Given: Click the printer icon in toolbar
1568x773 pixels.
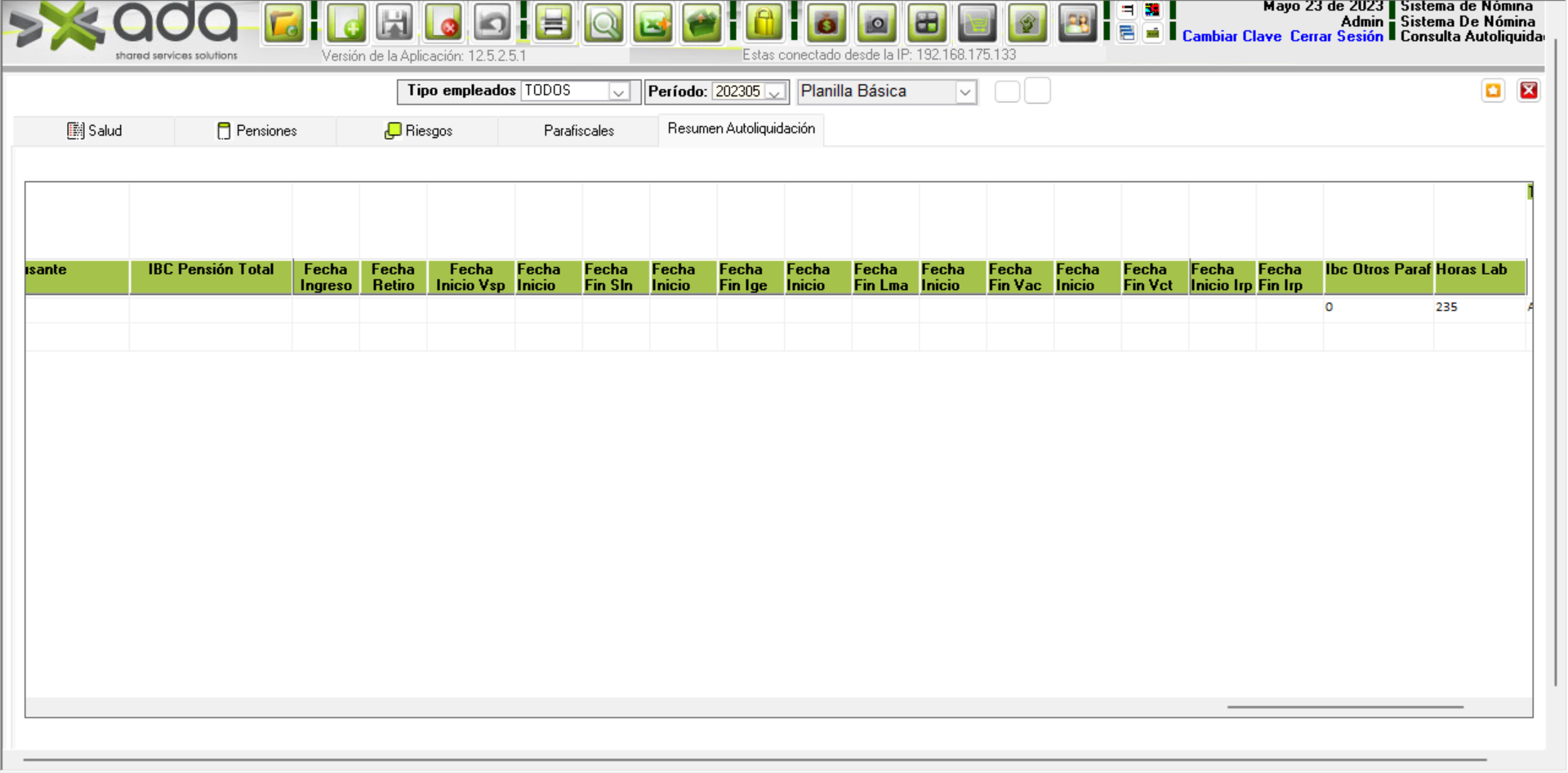Looking at the screenshot, I should 553,23.
